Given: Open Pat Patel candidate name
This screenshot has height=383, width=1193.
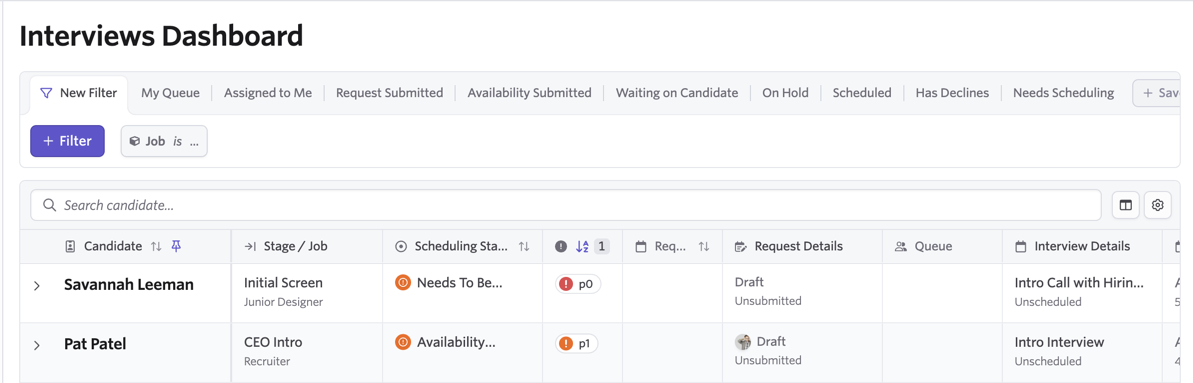Looking at the screenshot, I should coord(95,344).
